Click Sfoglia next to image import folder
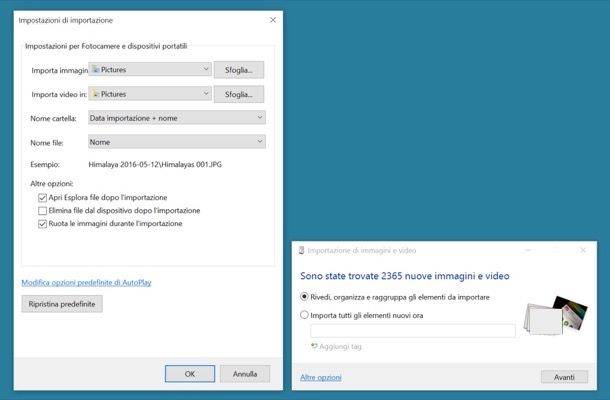The width and height of the screenshot is (610, 400). 237,70
